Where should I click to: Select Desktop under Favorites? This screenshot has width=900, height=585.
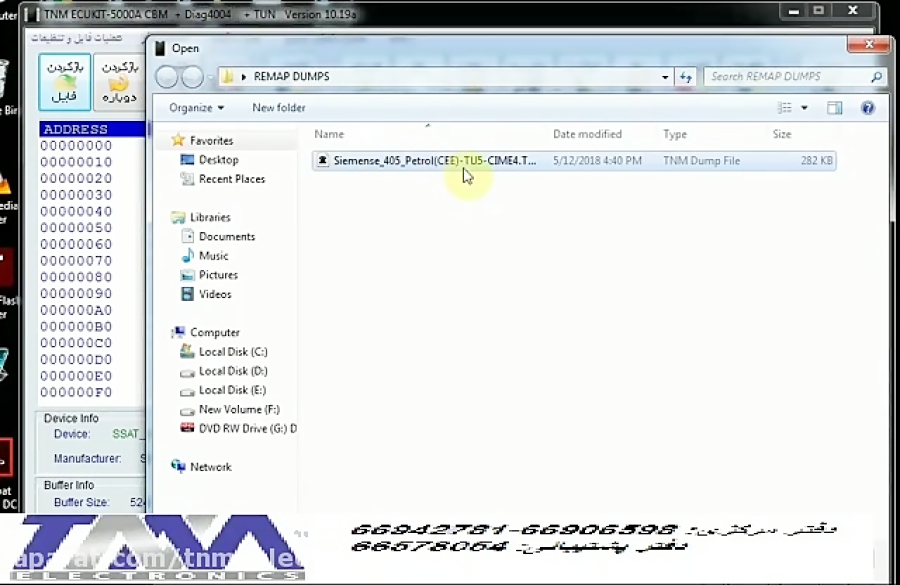pos(218,160)
